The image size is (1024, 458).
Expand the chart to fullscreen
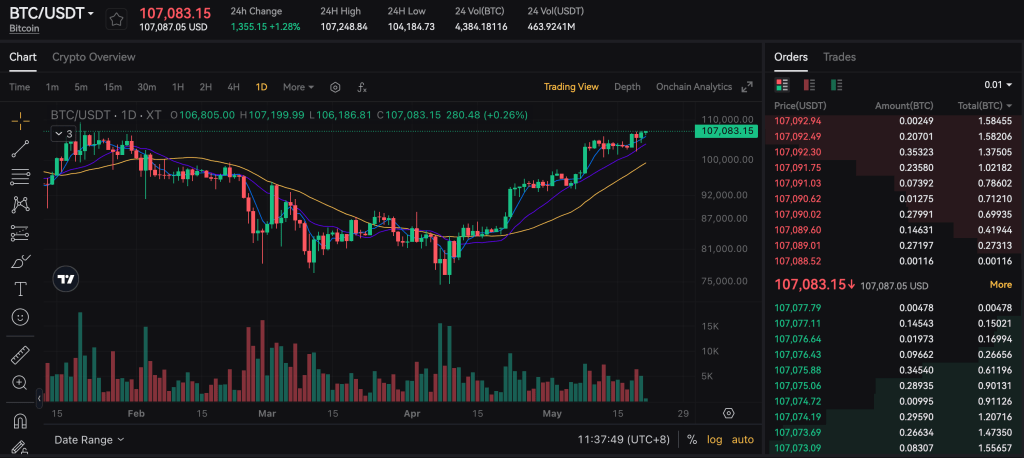746,87
